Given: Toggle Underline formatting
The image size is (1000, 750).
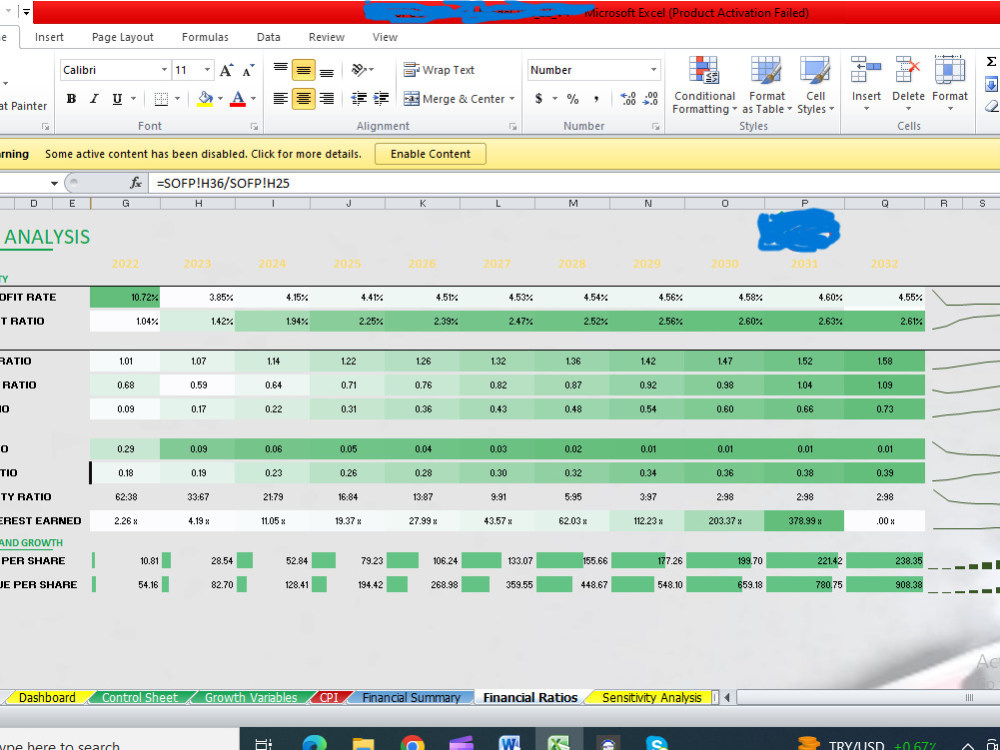Looking at the screenshot, I should [x=117, y=99].
